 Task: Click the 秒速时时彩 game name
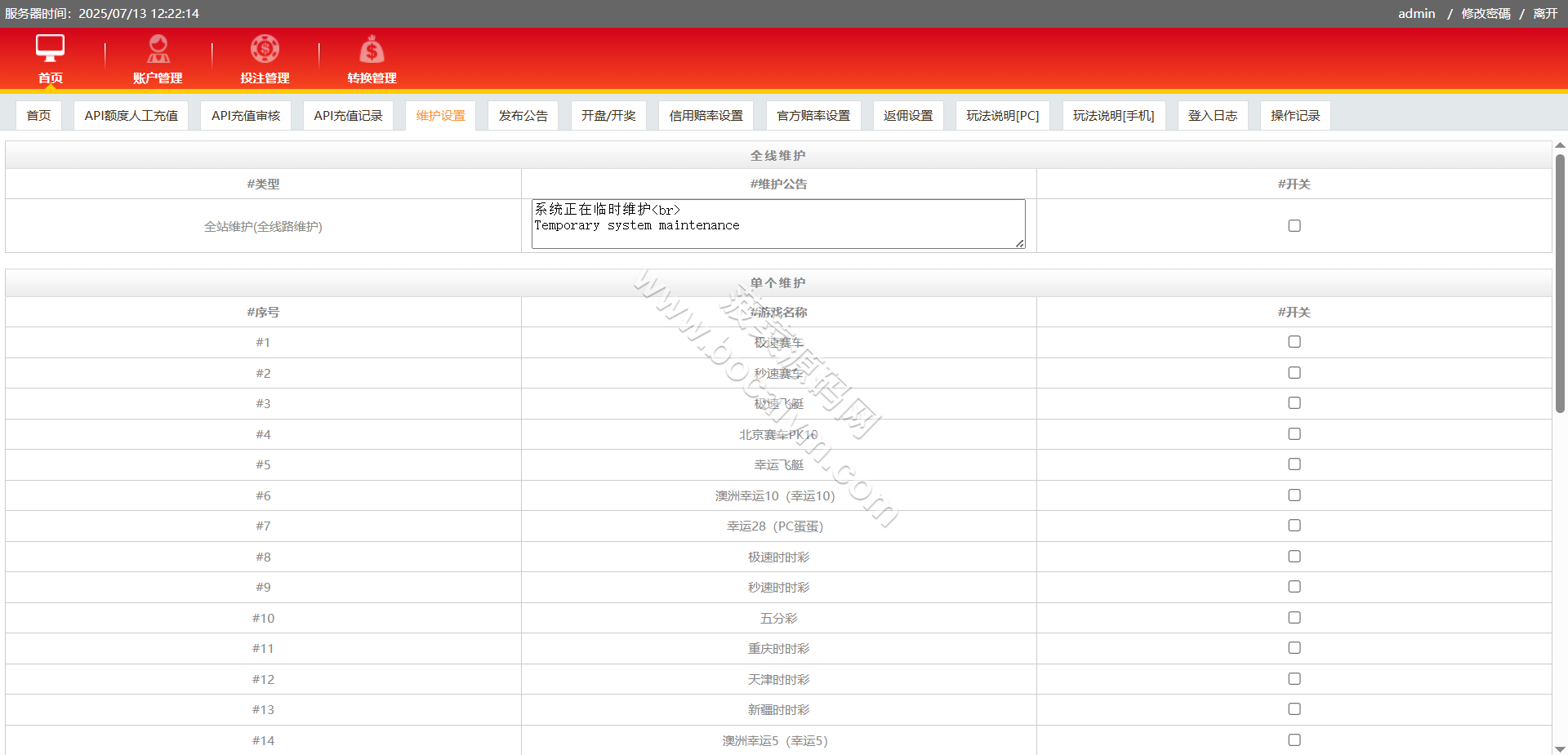[778, 588]
